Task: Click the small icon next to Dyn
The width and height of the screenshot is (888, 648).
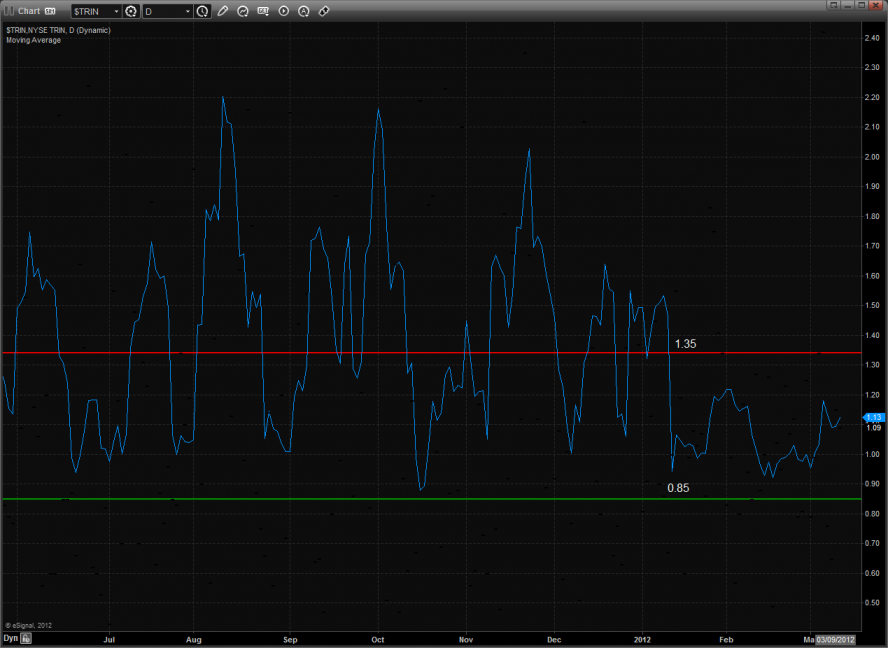Action: point(27,637)
